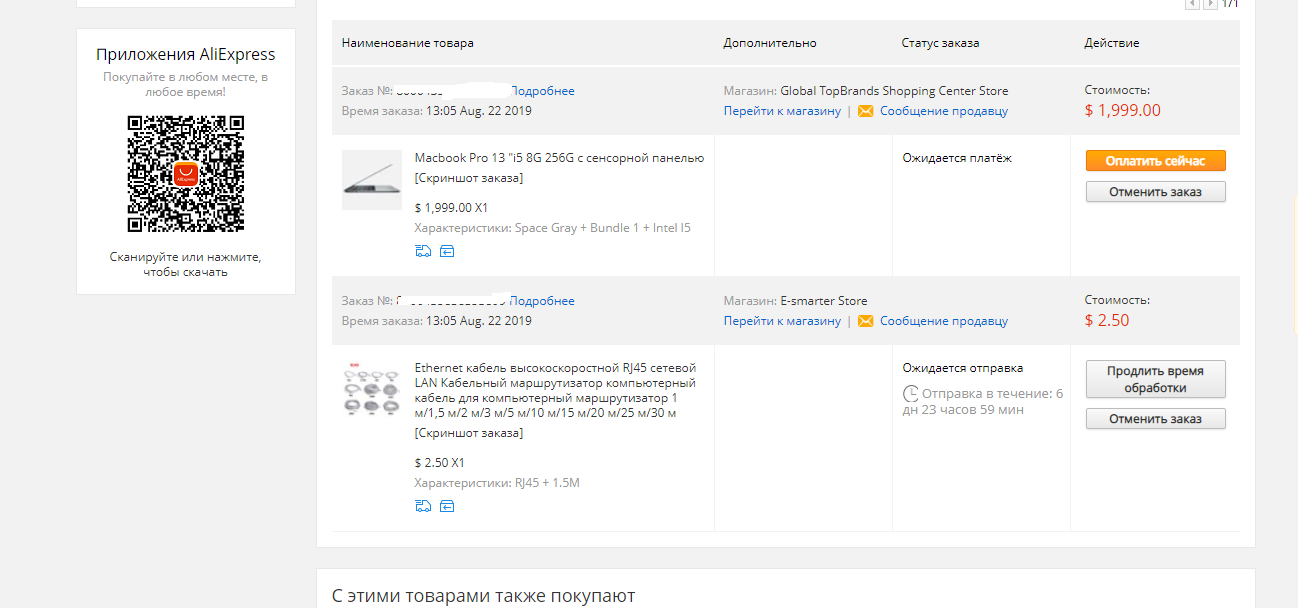This screenshot has height=608, width=1298.
Task: Click return box icon under Ethernet cable item
Action: tap(447, 506)
